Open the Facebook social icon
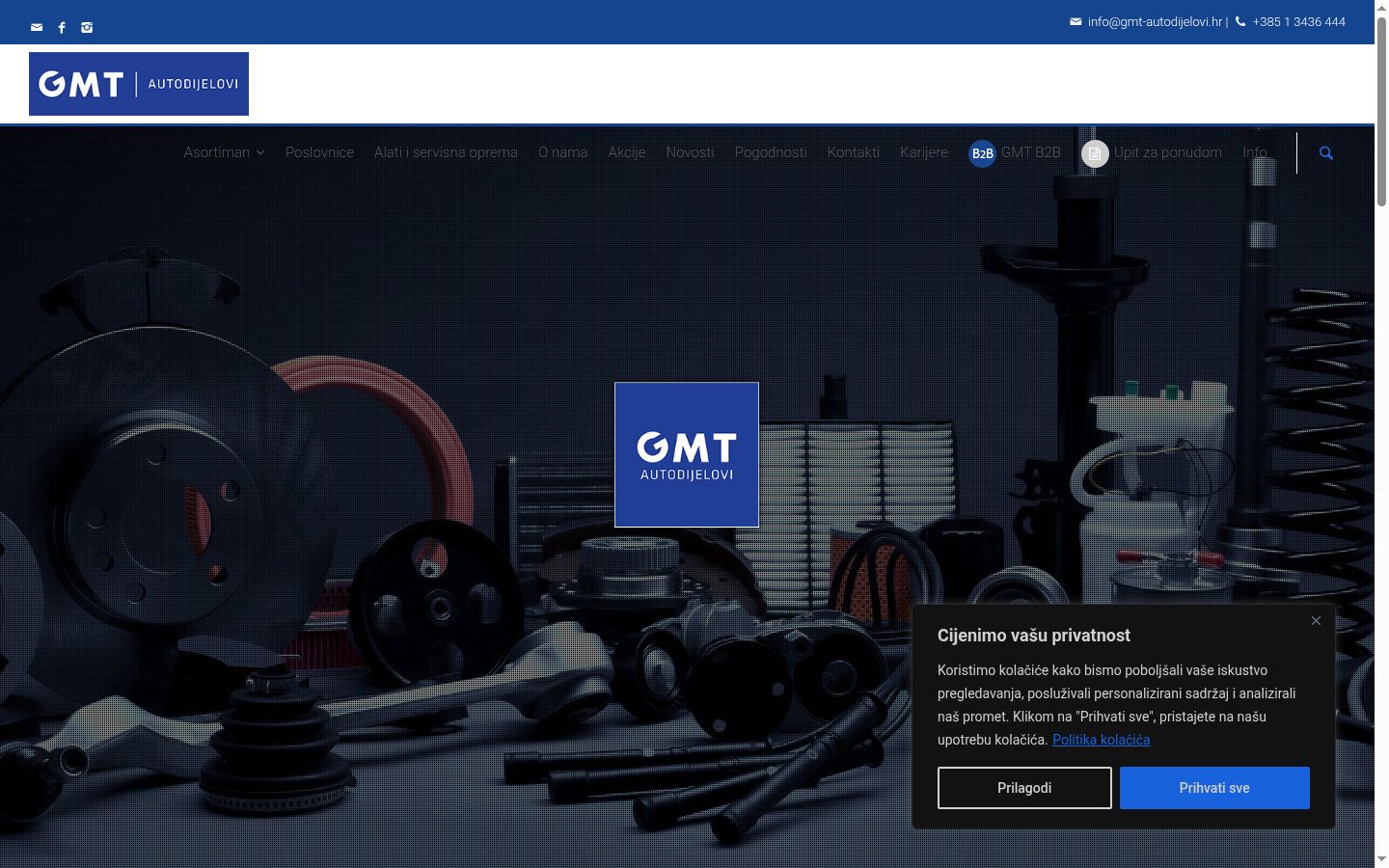The width and height of the screenshot is (1389, 868). point(62,27)
